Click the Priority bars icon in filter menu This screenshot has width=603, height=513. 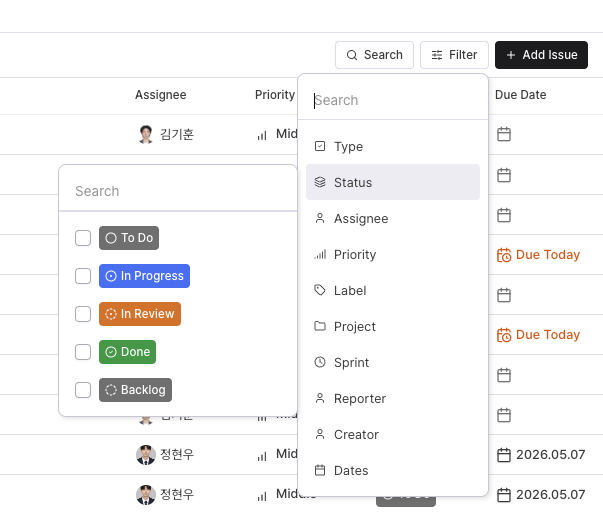pos(320,254)
